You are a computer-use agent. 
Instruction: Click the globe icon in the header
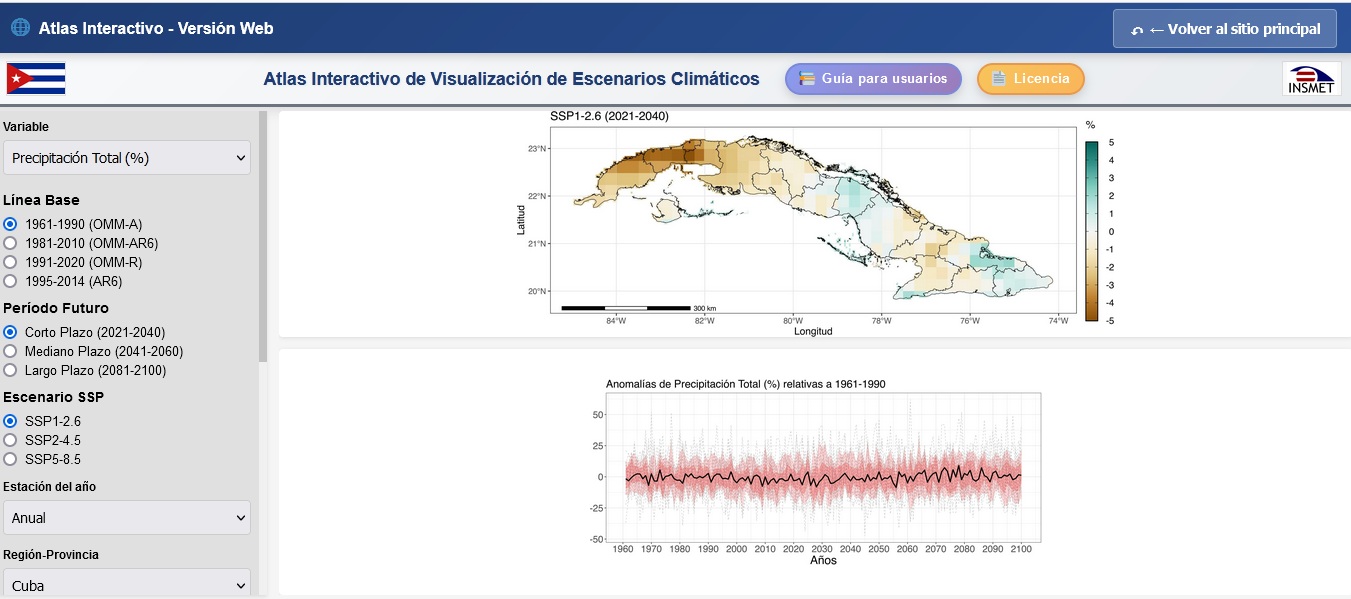tap(20, 27)
